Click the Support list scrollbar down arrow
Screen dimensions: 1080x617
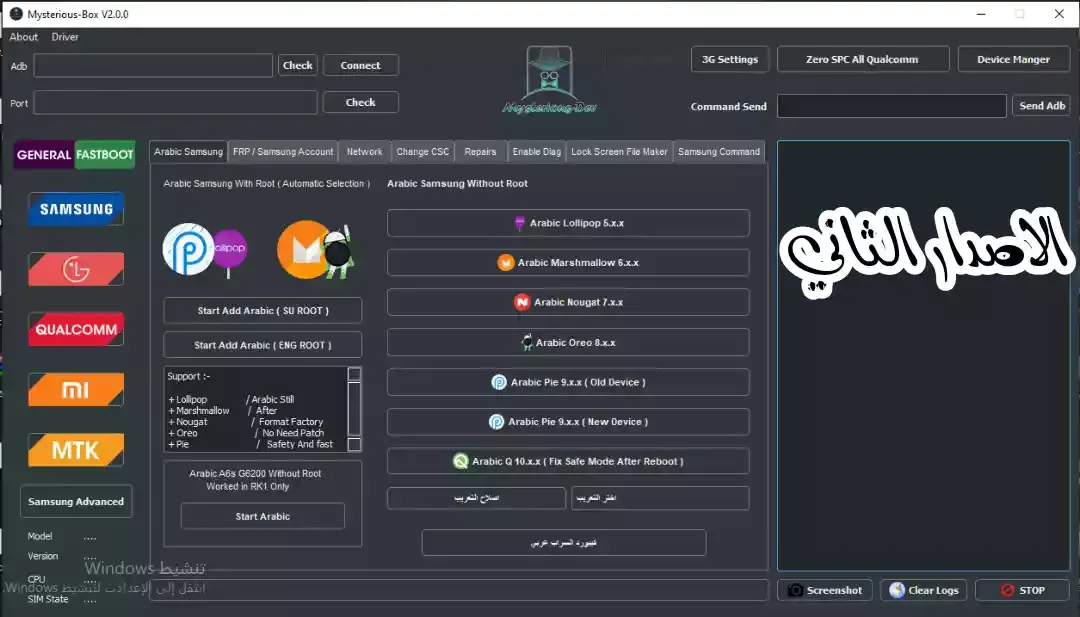pyautogui.click(x=354, y=444)
